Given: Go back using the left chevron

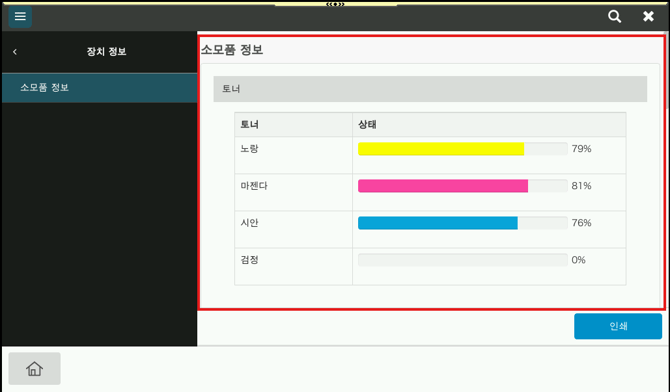Looking at the screenshot, I should [x=15, y=52].
